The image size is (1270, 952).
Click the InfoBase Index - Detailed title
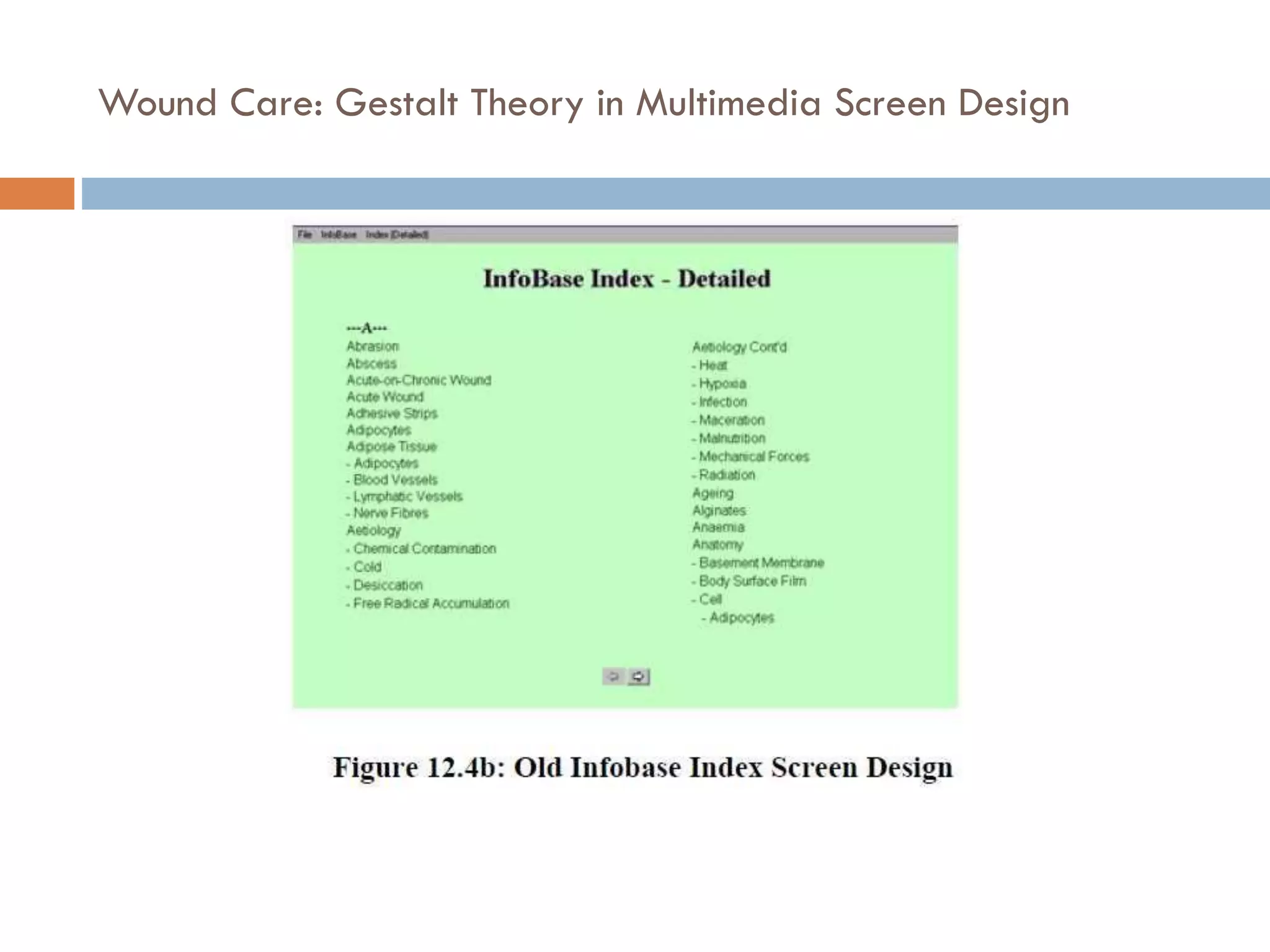click(627, 279)
